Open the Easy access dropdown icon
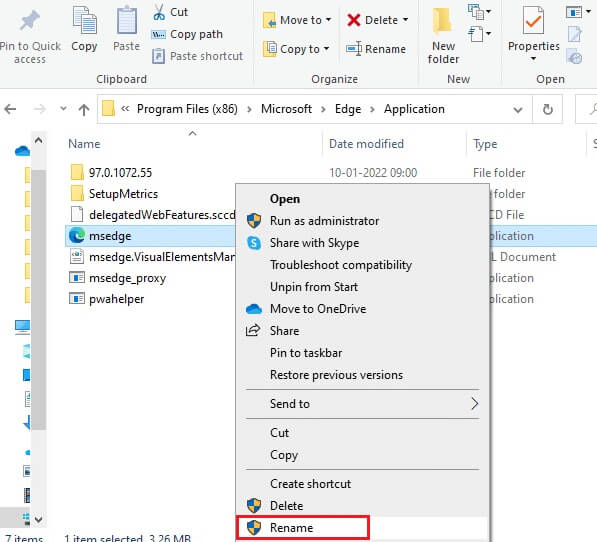597x542 pixels. coord(479,34)
